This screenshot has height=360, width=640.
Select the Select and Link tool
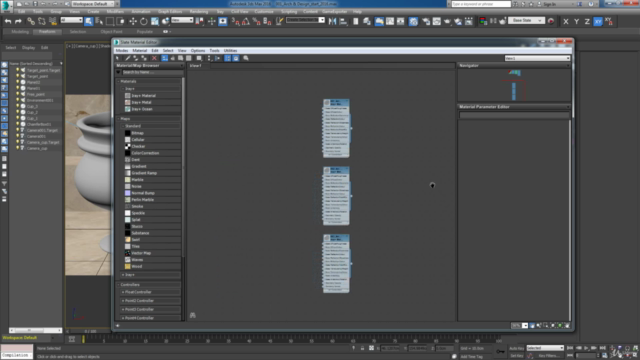(x=31, y=21)
